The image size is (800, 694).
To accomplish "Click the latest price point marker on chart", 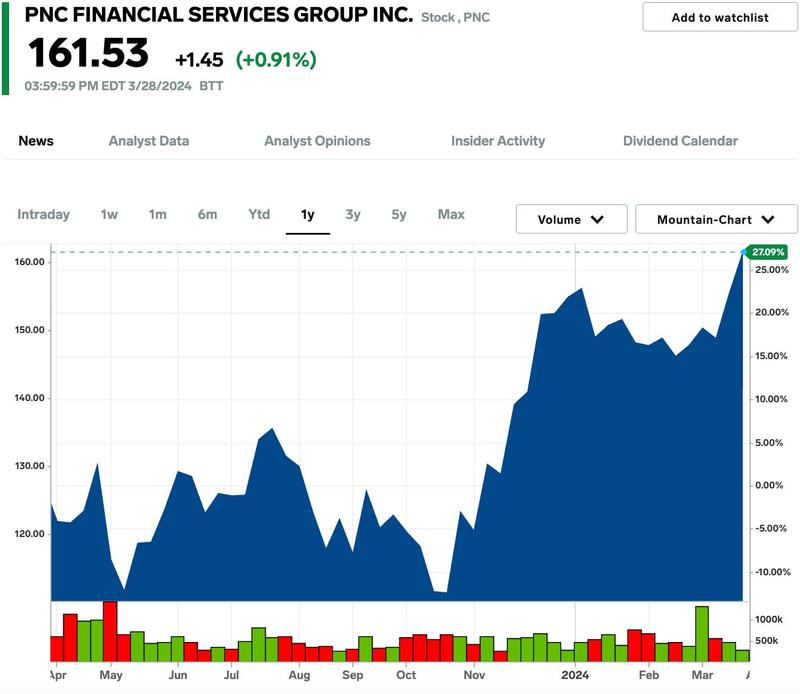I will pos(743,252).
